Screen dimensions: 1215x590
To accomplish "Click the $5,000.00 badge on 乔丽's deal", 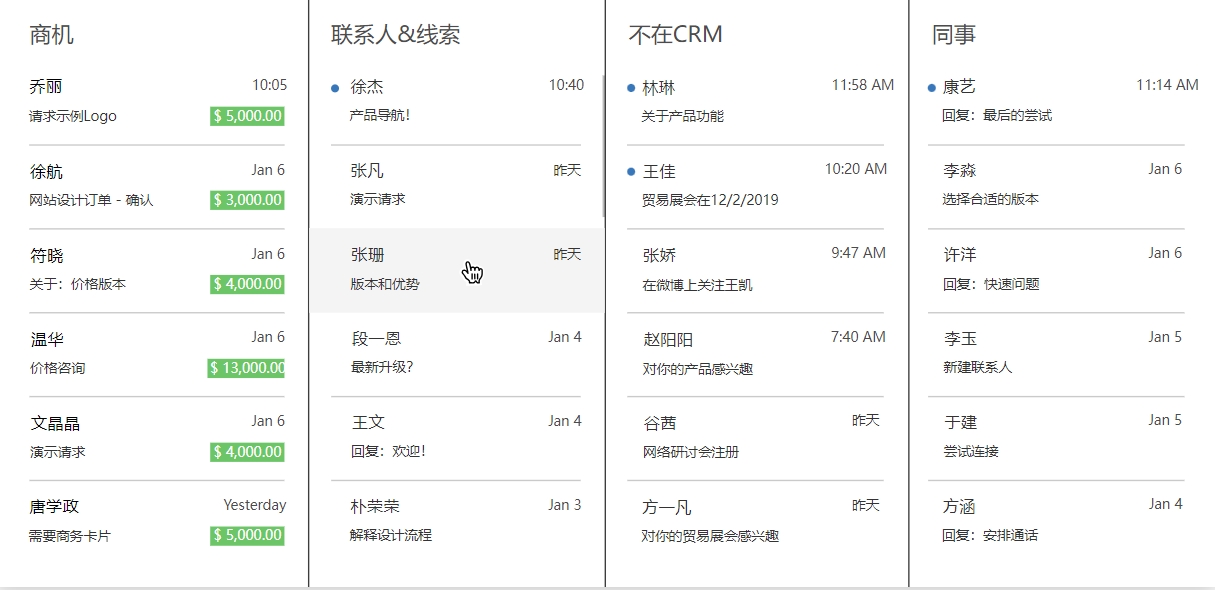I will tap(247, 116).
